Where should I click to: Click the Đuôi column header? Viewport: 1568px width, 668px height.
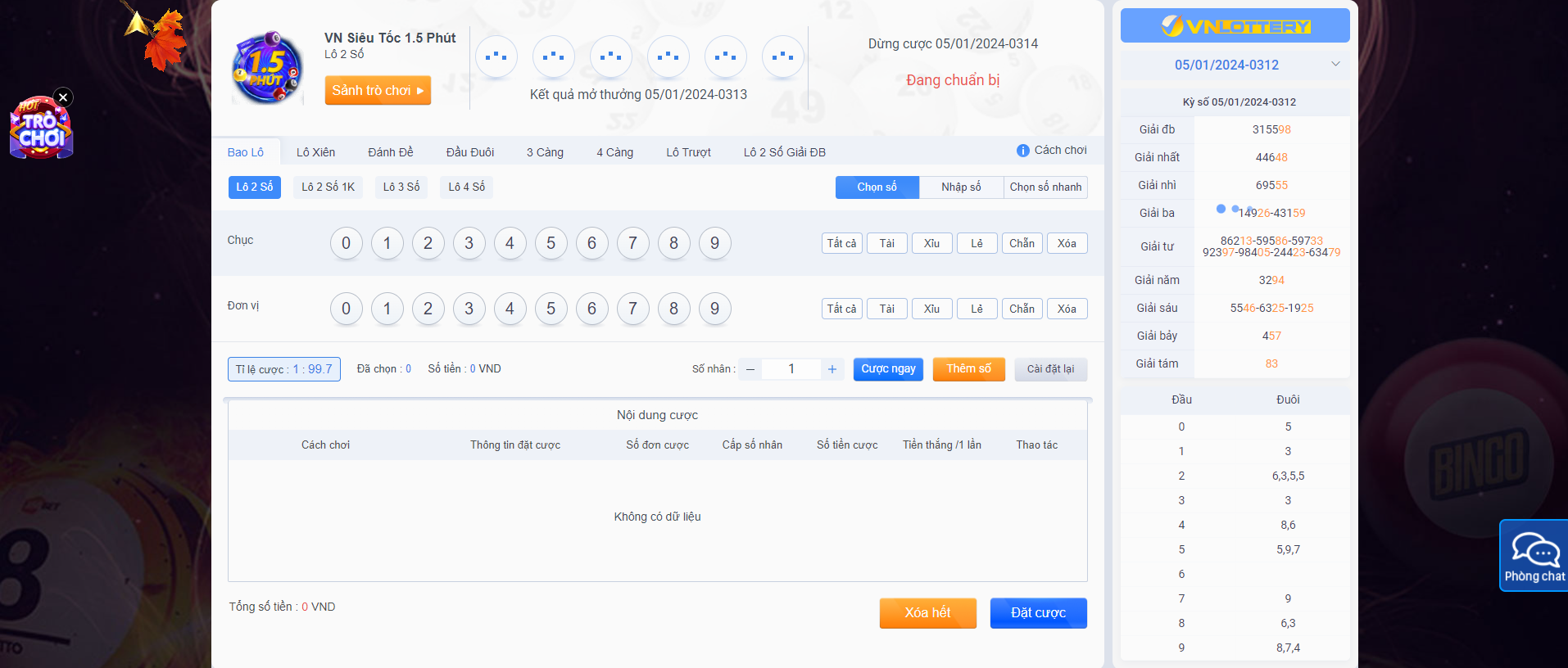point(1288,400)
